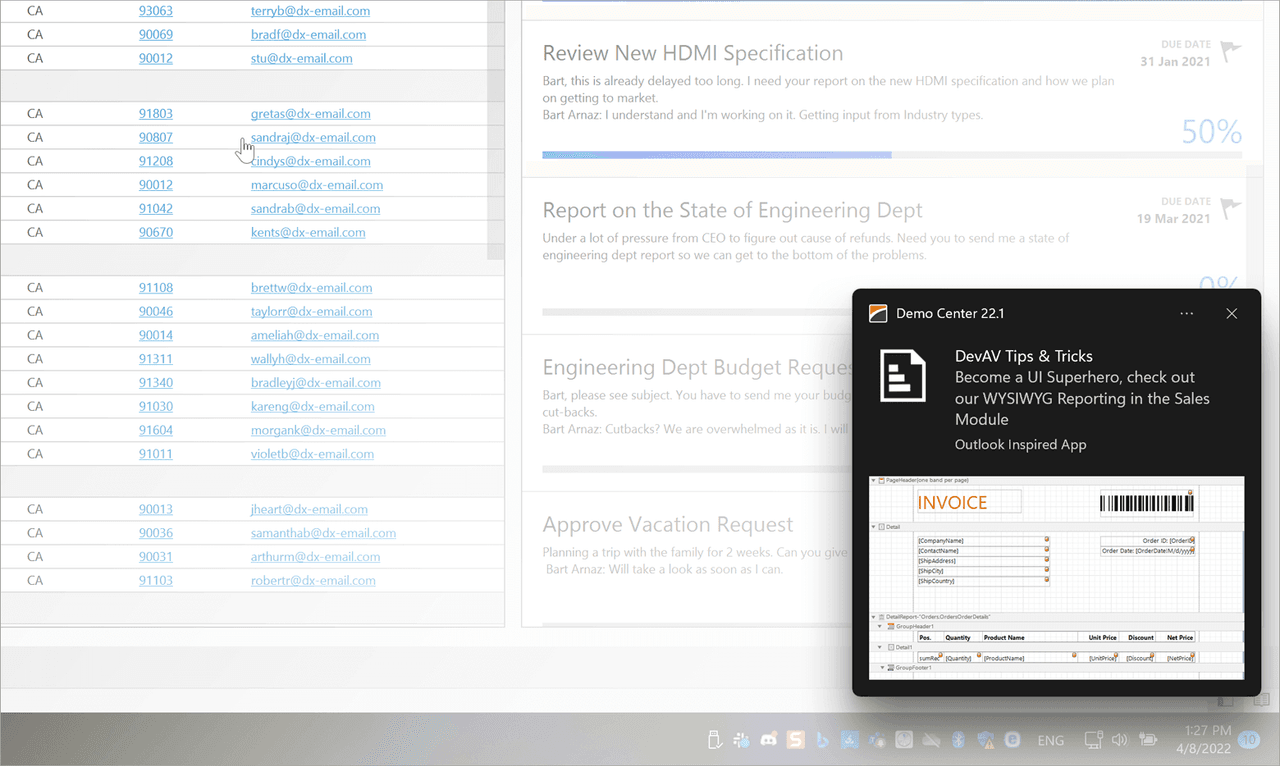Image resolution: width=1280 pixels, height=766 pixels.
Task: Open Report on the State of Engineering Dept
Action: coord(732,210)
